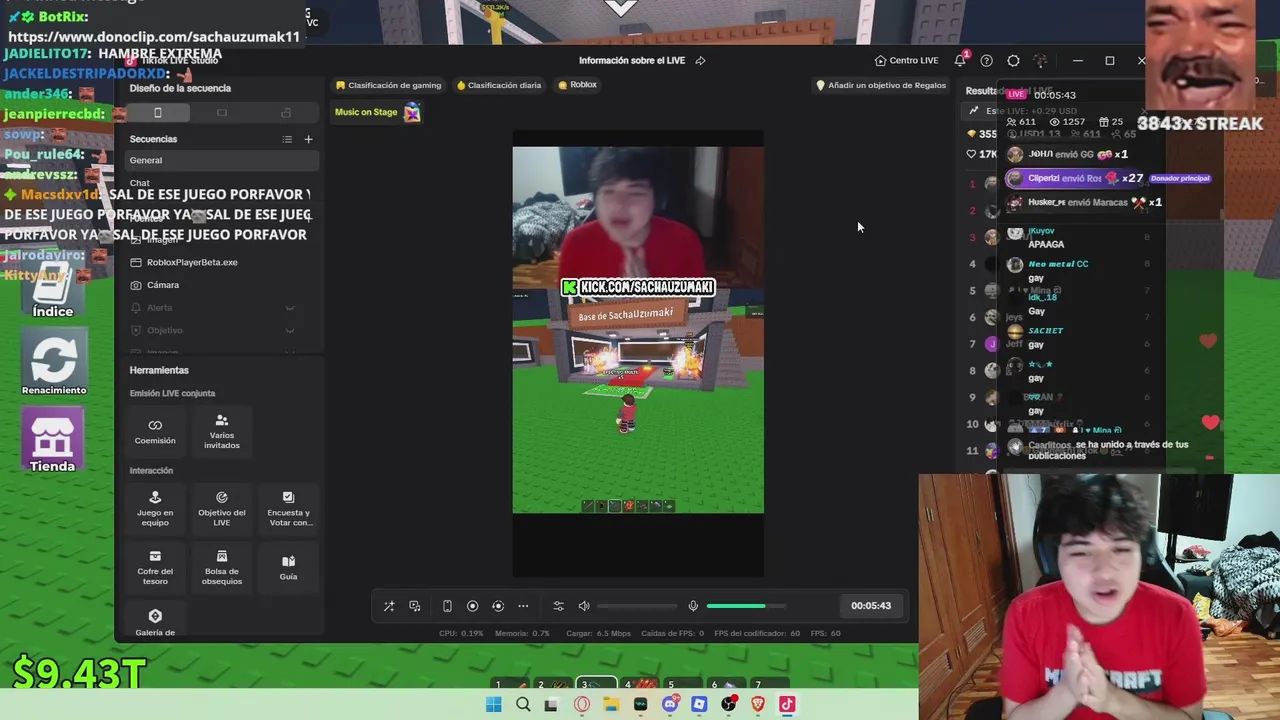Open the Clasificación de gaming tab
The image size is (1280, 720).
pos(388,85)
